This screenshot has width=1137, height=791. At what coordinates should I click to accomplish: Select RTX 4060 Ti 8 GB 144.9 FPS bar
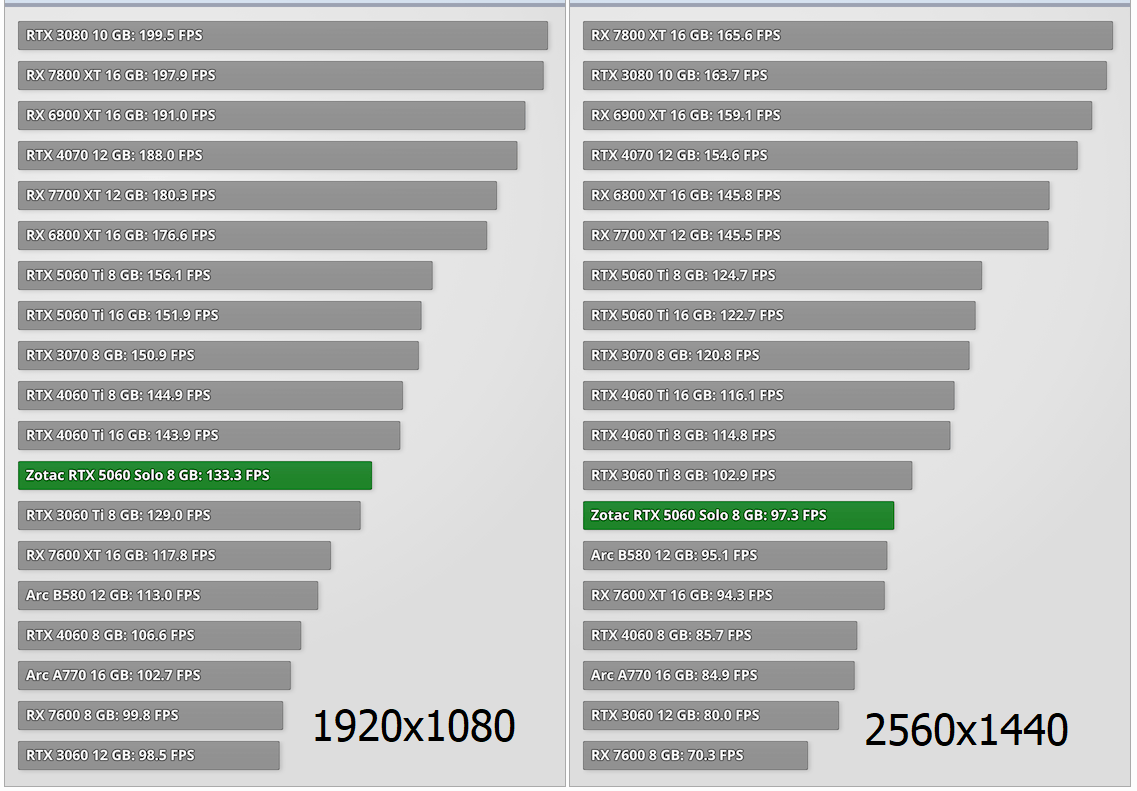(x=210, y=395)
